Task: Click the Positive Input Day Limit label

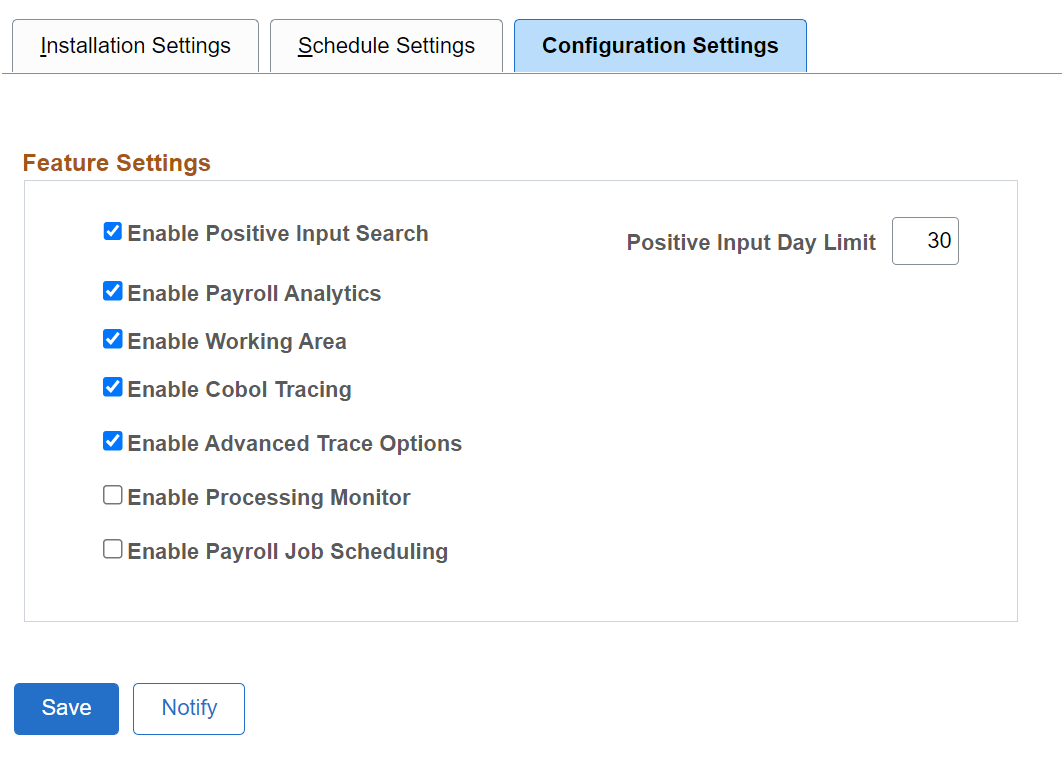Action: pyautogui.click(x=750, y=242)
